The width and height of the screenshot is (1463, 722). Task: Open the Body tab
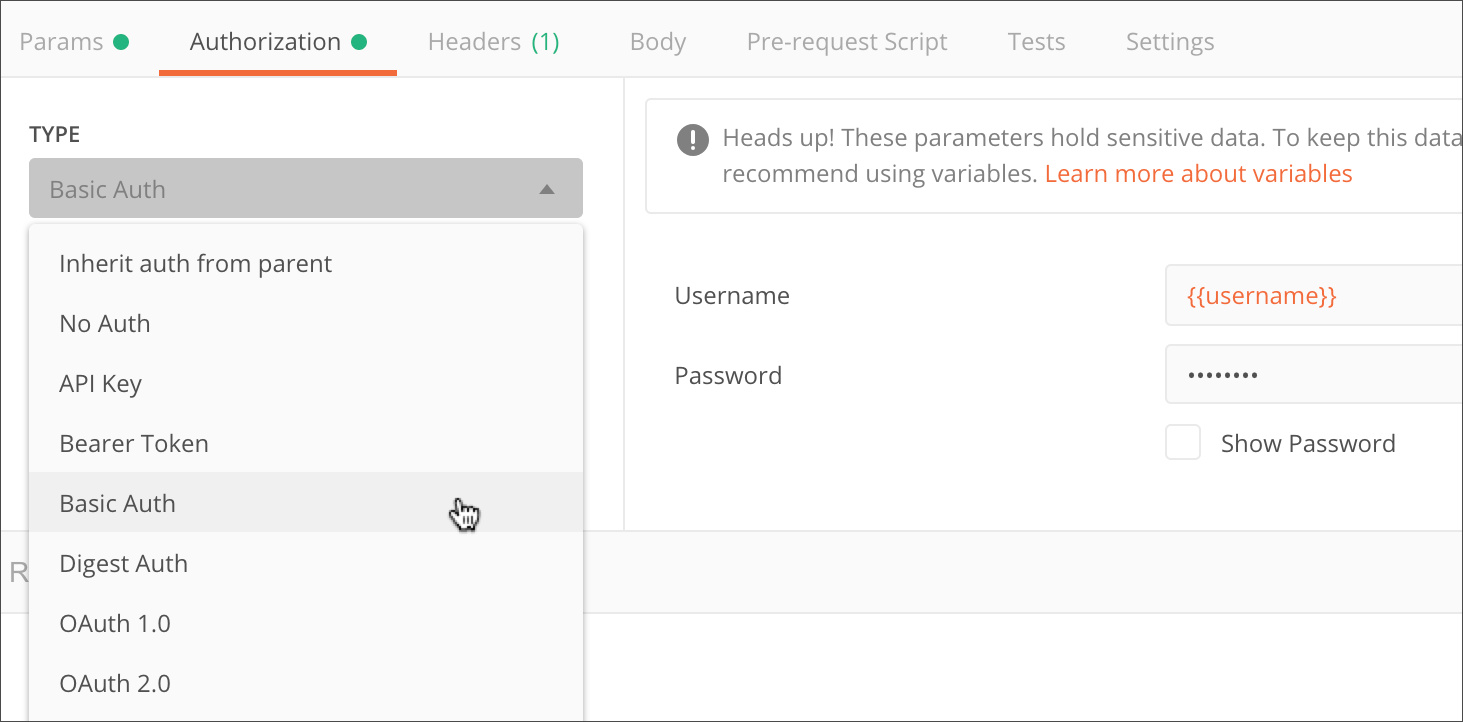coord(657,41)
